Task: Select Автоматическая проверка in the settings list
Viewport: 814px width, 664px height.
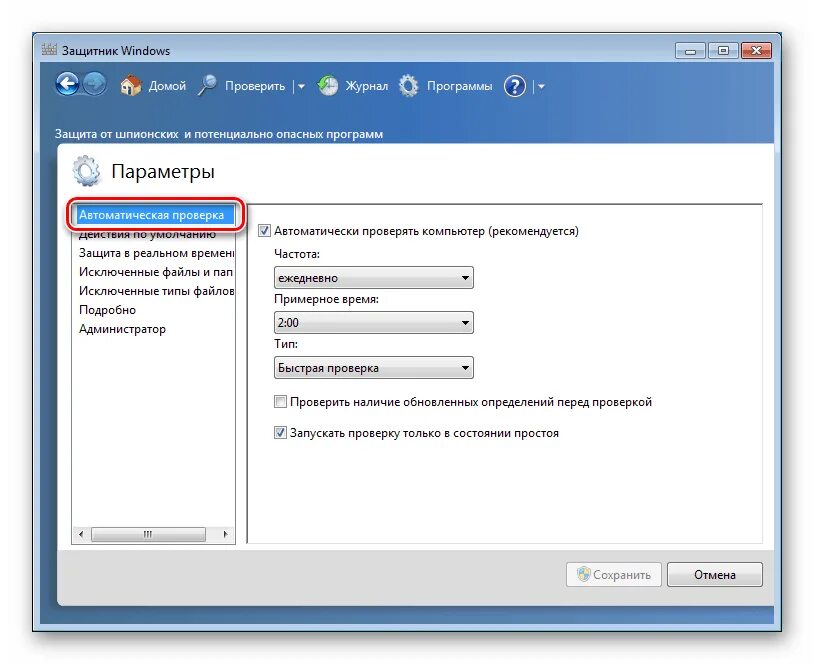Action: coord(155,215)
